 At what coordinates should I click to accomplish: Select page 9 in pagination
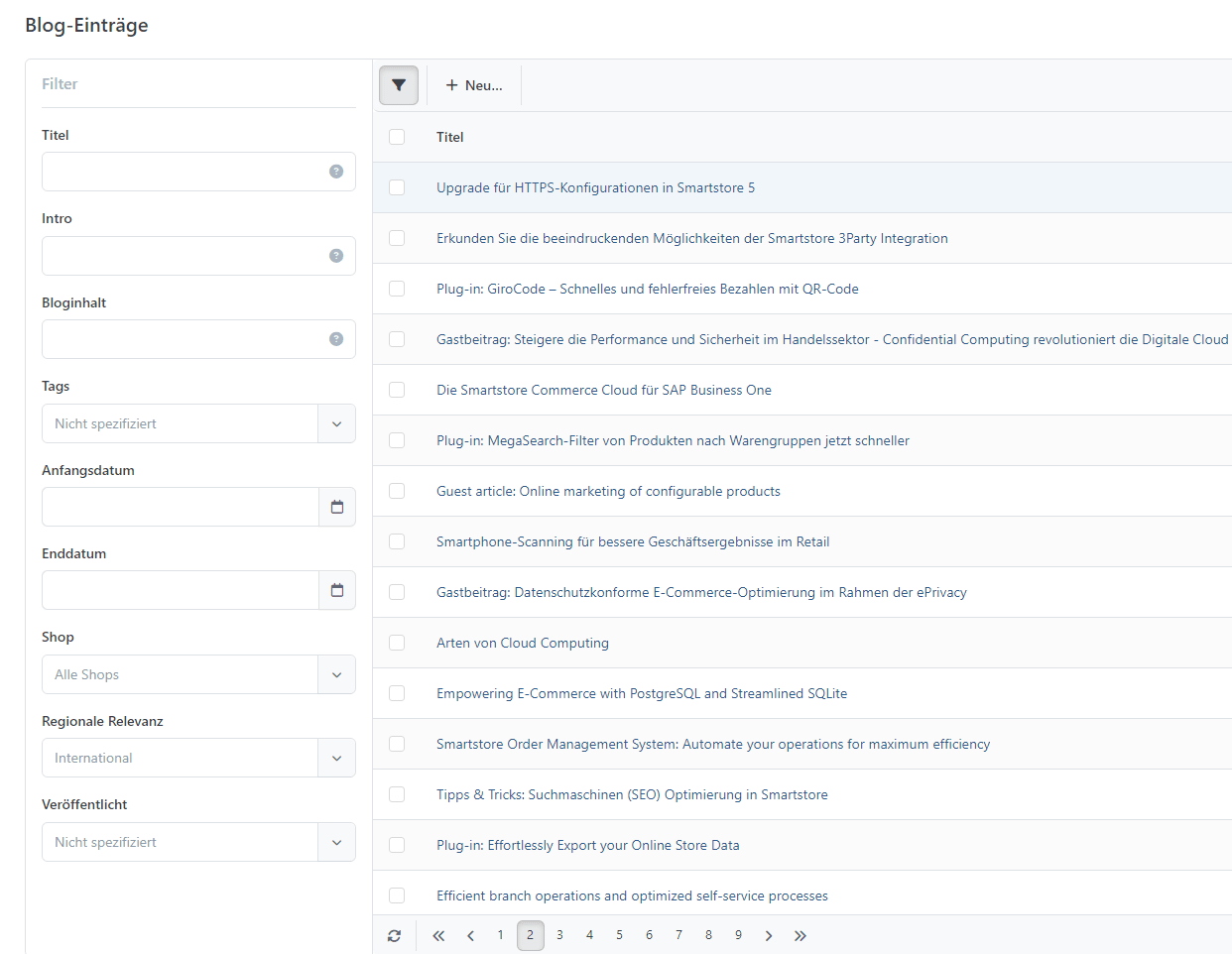click(x=738, y=935)
